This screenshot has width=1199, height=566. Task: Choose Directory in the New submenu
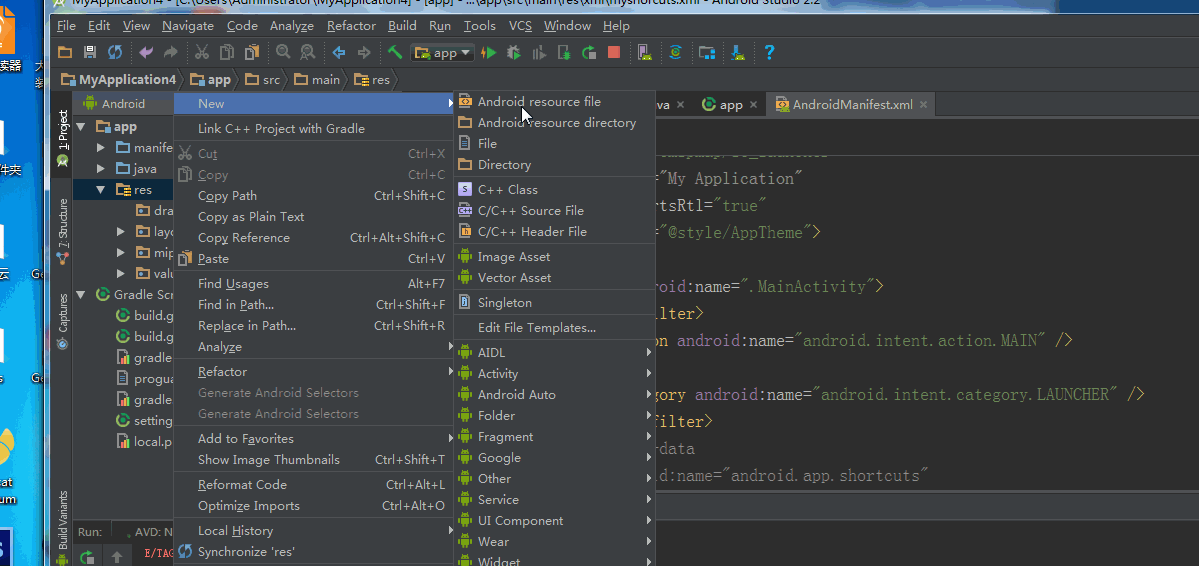click(554, 164)
